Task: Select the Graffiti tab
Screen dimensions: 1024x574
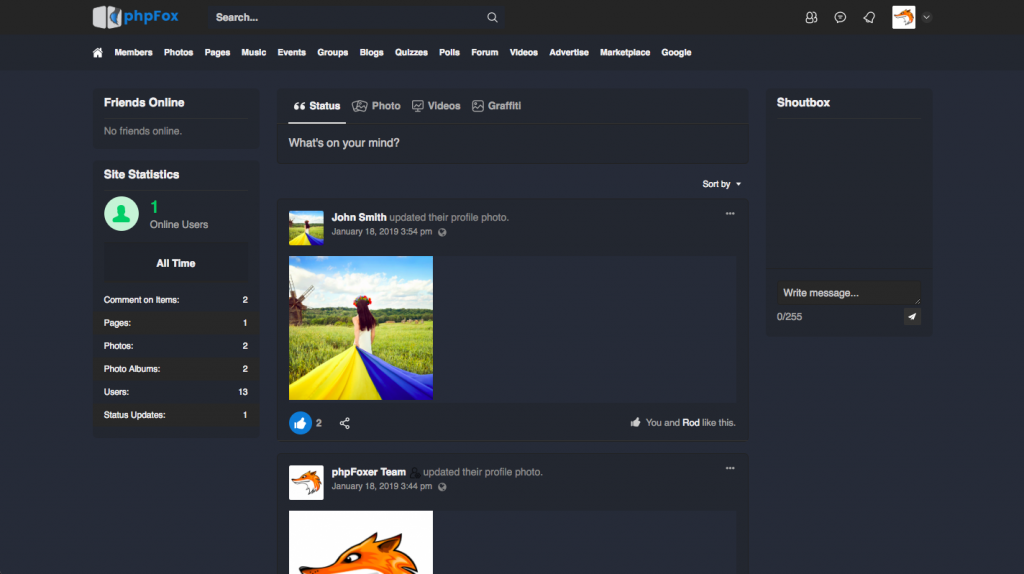Action: pos(496,106)
